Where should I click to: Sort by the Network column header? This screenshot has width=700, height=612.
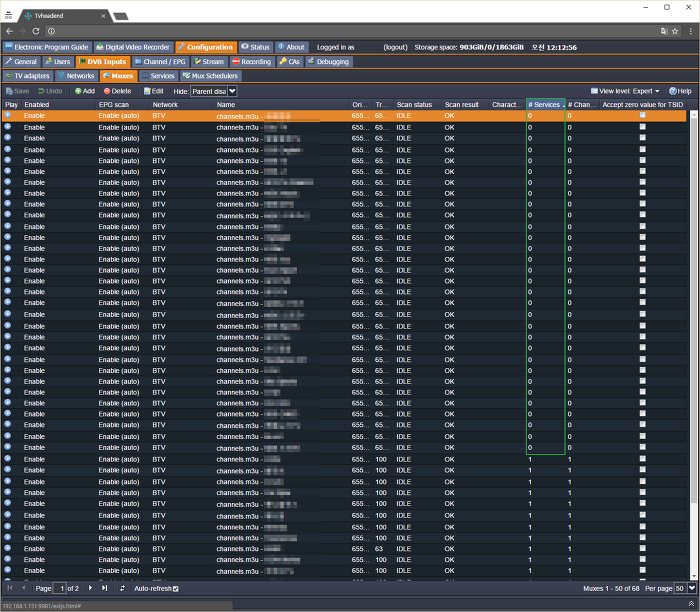click(x=182, y=104)
